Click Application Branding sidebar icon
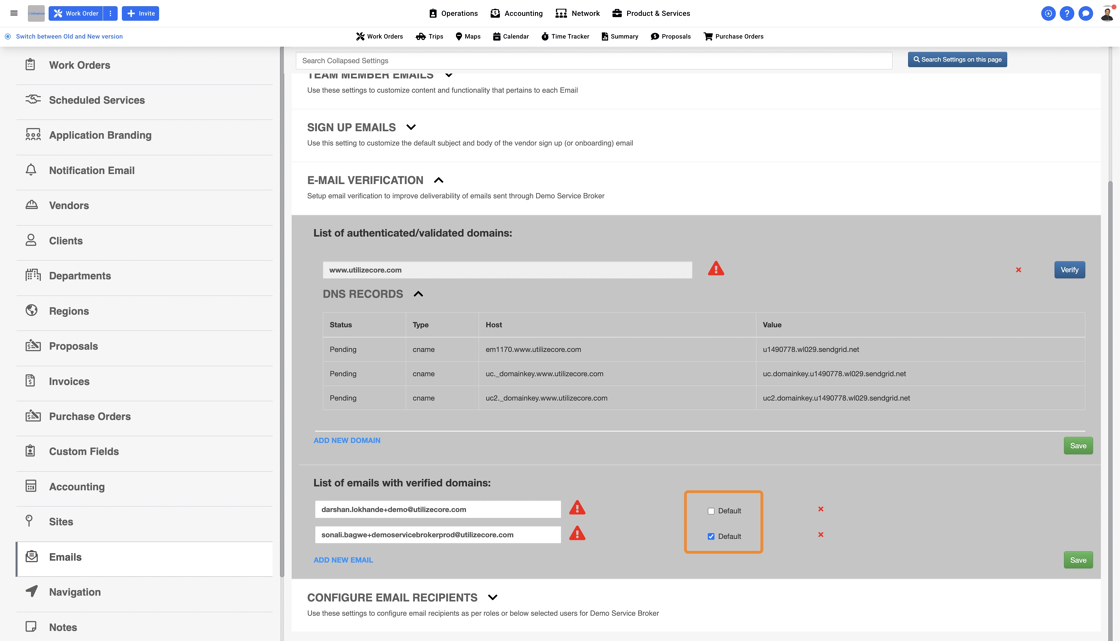The image size is (1120, 641). pos(32,134)
